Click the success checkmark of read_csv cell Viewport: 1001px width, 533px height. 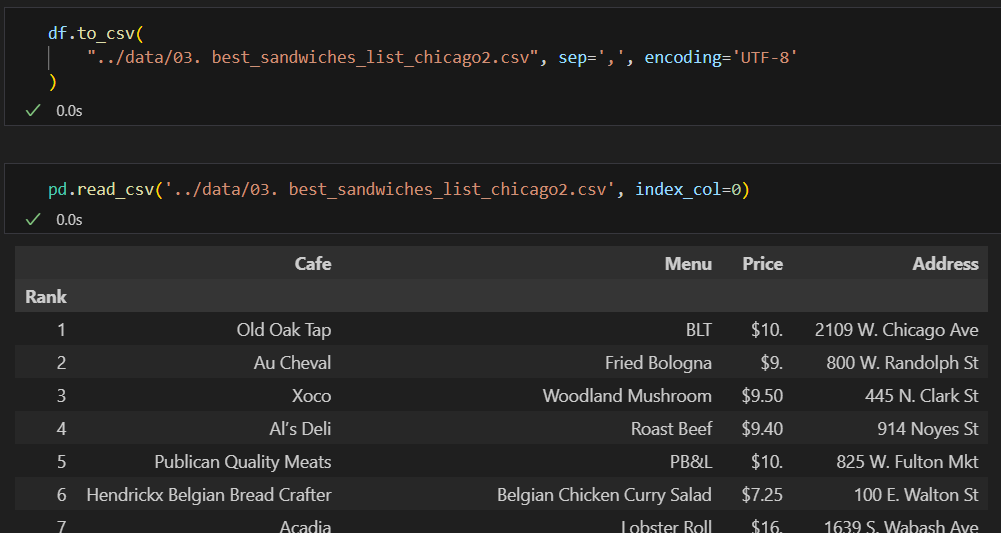(x=33, y=220)
